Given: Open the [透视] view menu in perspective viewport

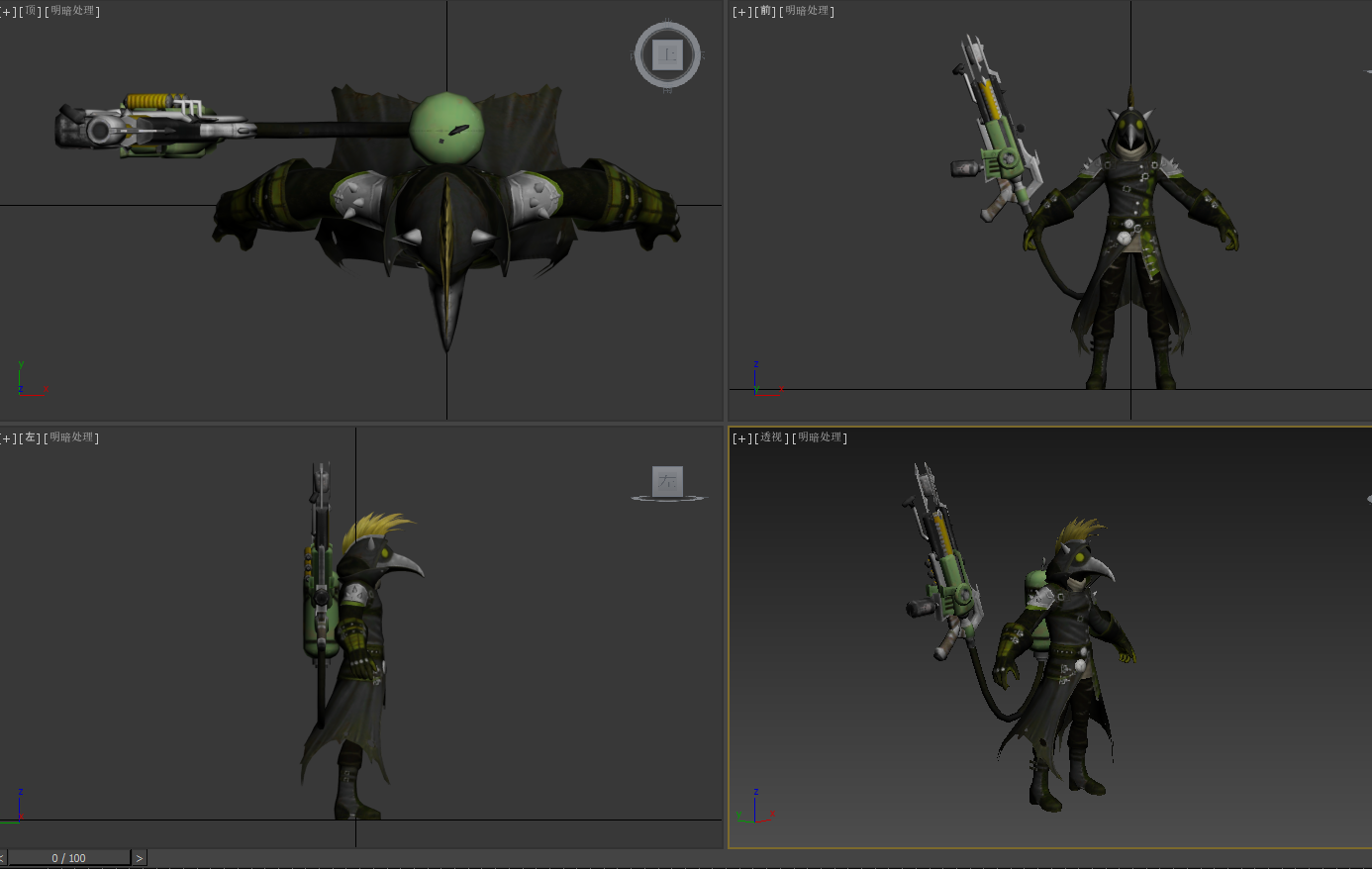Looking at the screenshot, I should point(772,437).
